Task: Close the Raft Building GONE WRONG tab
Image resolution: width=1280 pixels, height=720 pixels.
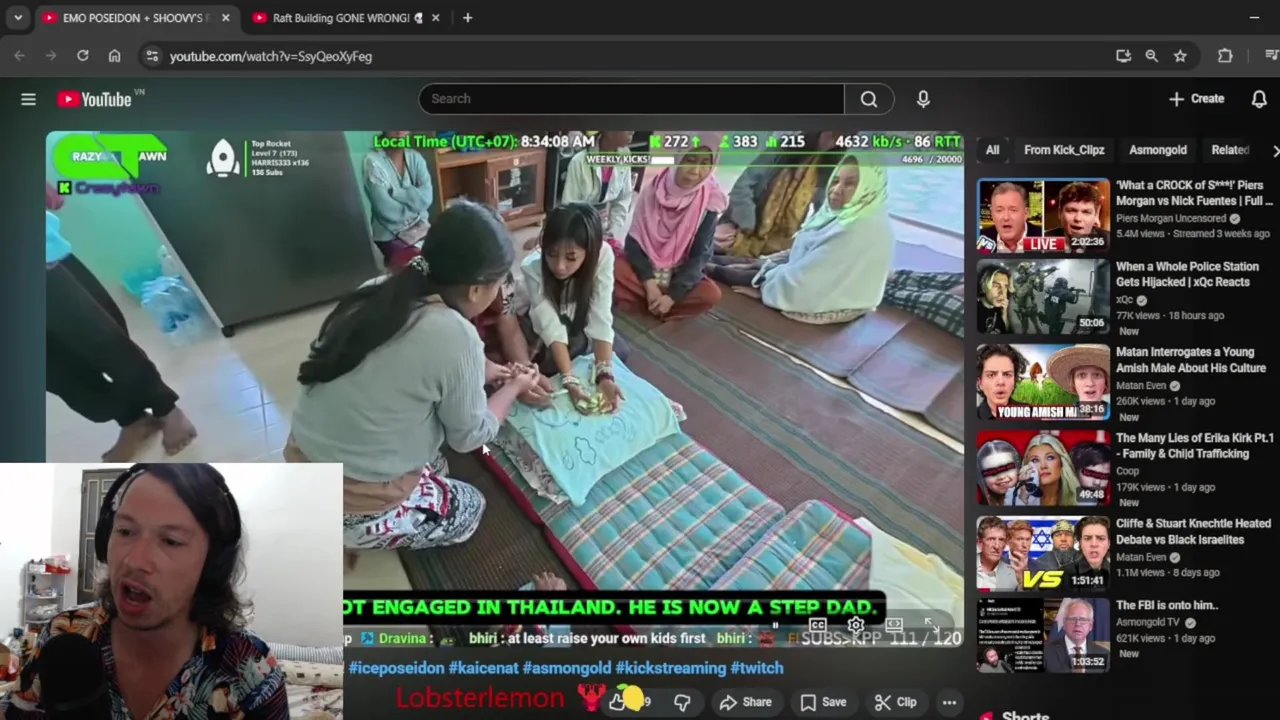Action: pyautogui.click(x=435, y=18)
